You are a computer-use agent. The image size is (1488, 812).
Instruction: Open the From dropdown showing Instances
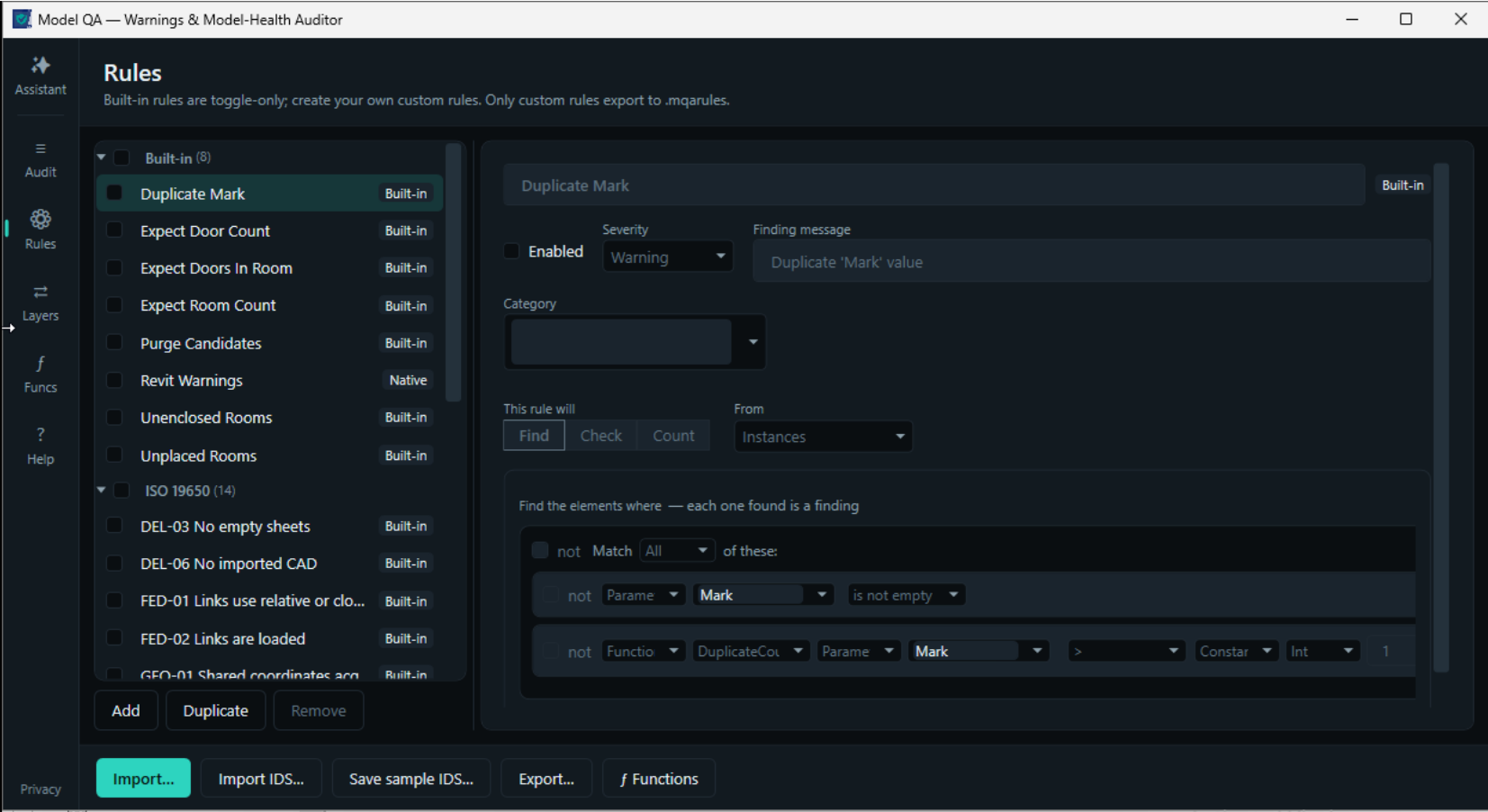823,437
